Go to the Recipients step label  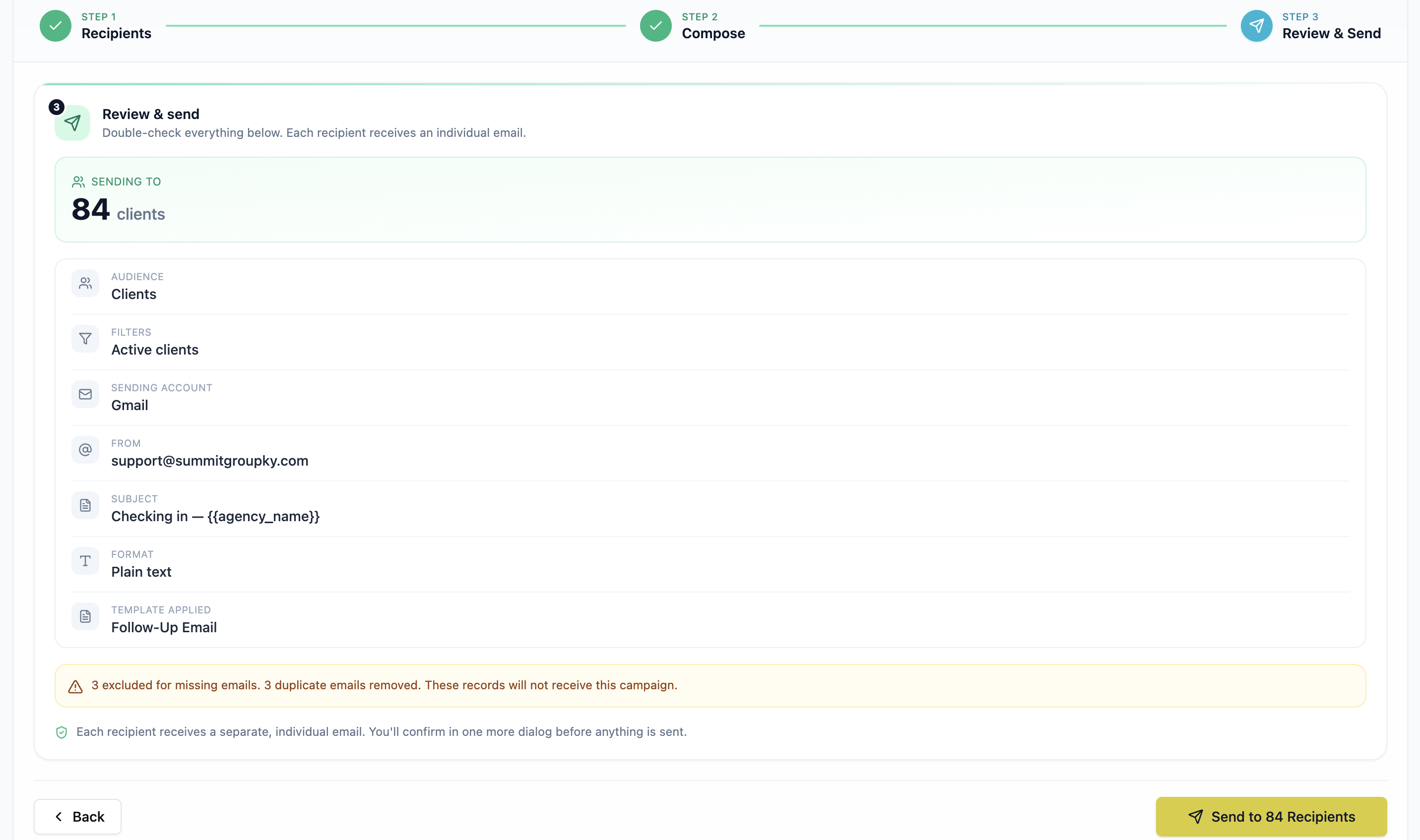coord(116,33)
